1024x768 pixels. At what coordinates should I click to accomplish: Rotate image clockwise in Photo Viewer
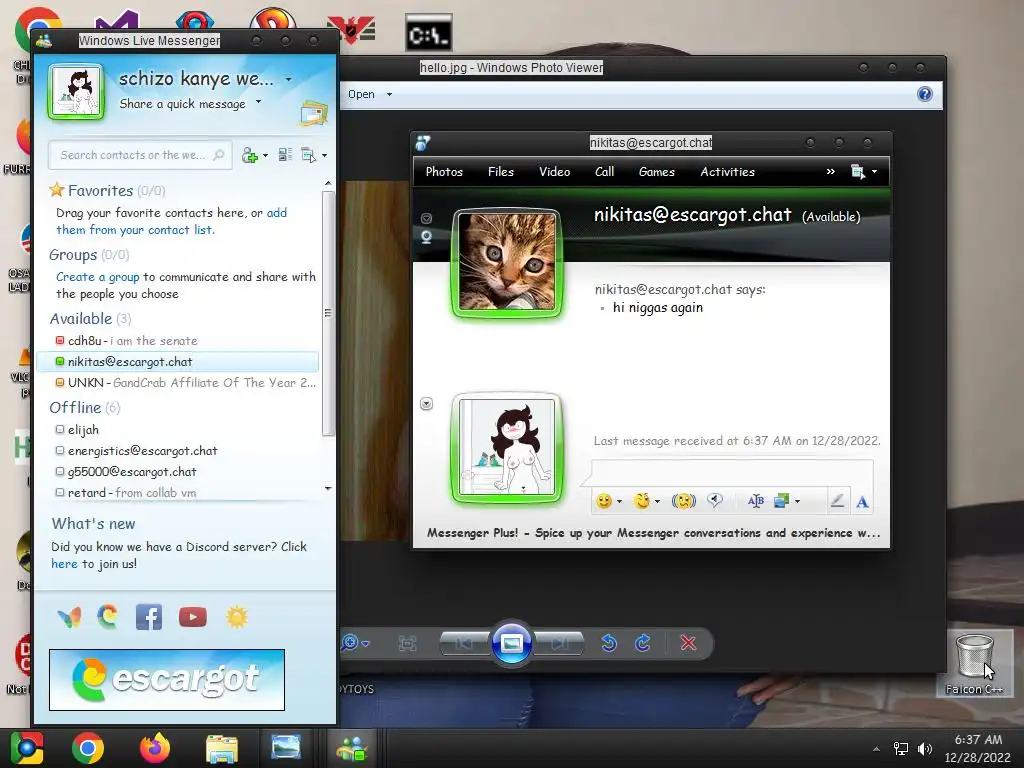click(643, 643)
